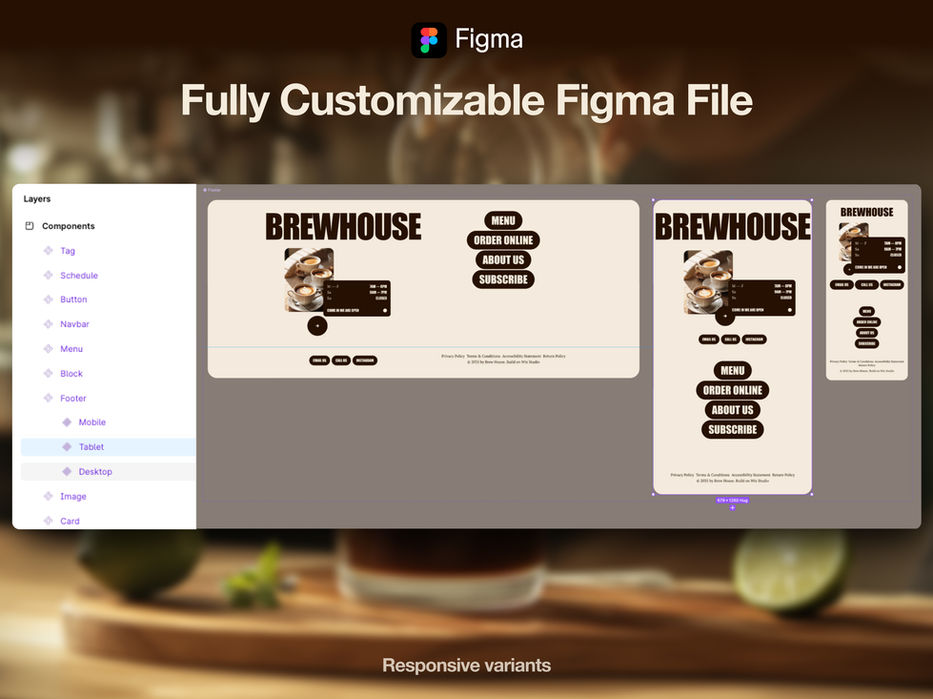This screenshot has height=699, width=933.
Task: Click EMAIL US pill in desktop variant
Action: tap(320, 361)
